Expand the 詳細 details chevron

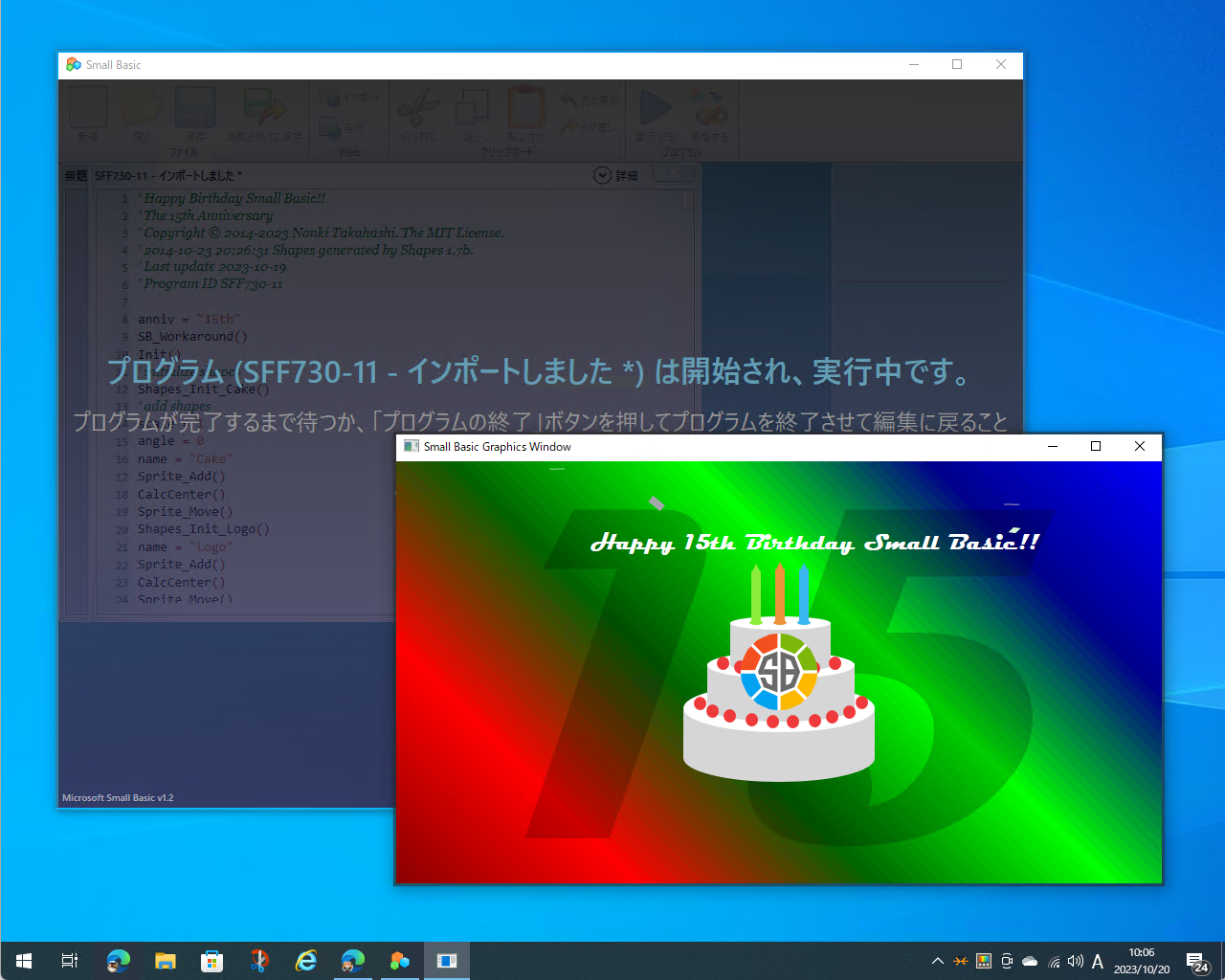pos(602,175)
